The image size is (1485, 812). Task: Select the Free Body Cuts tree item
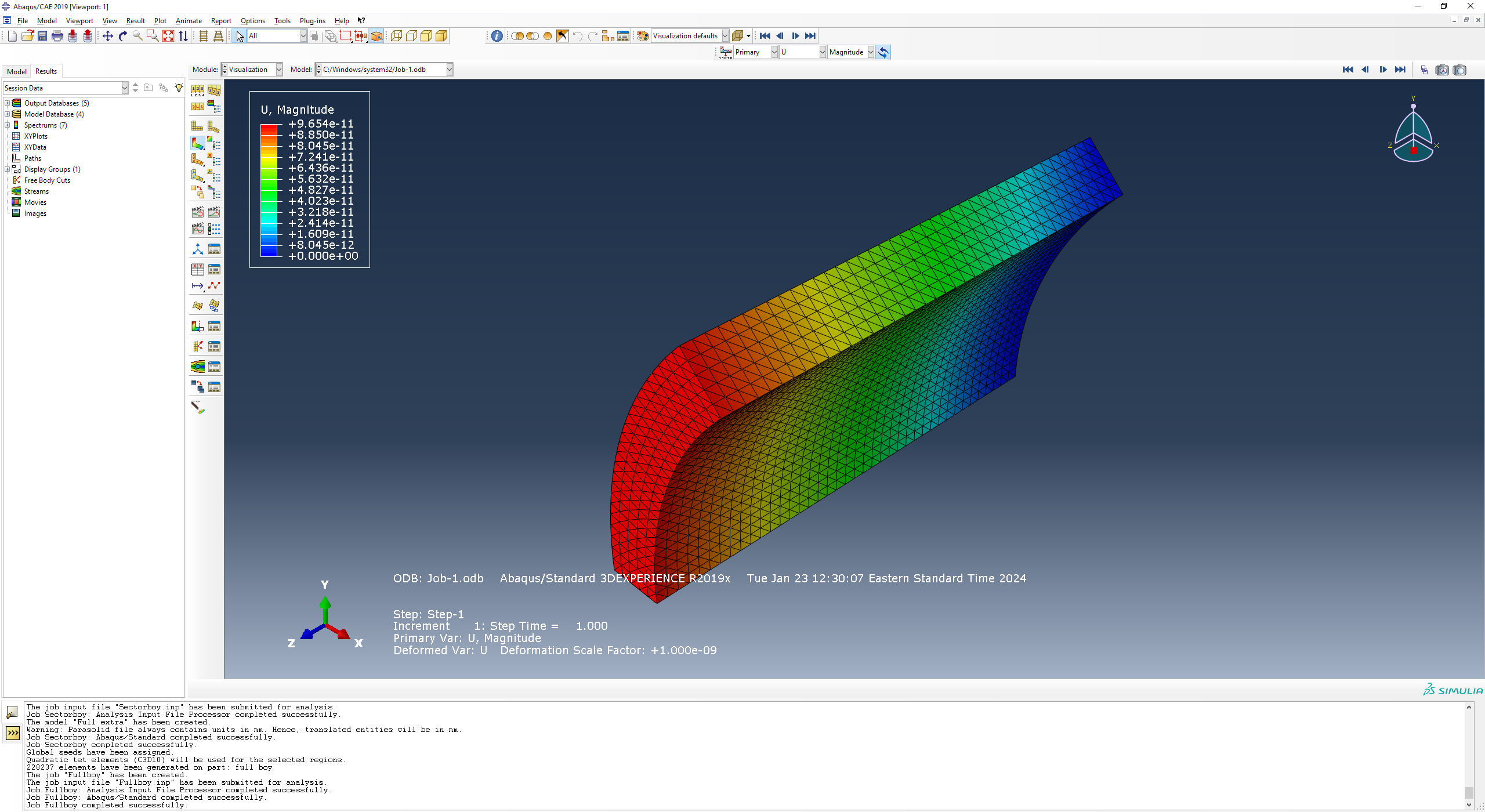(x=47, y=180)
